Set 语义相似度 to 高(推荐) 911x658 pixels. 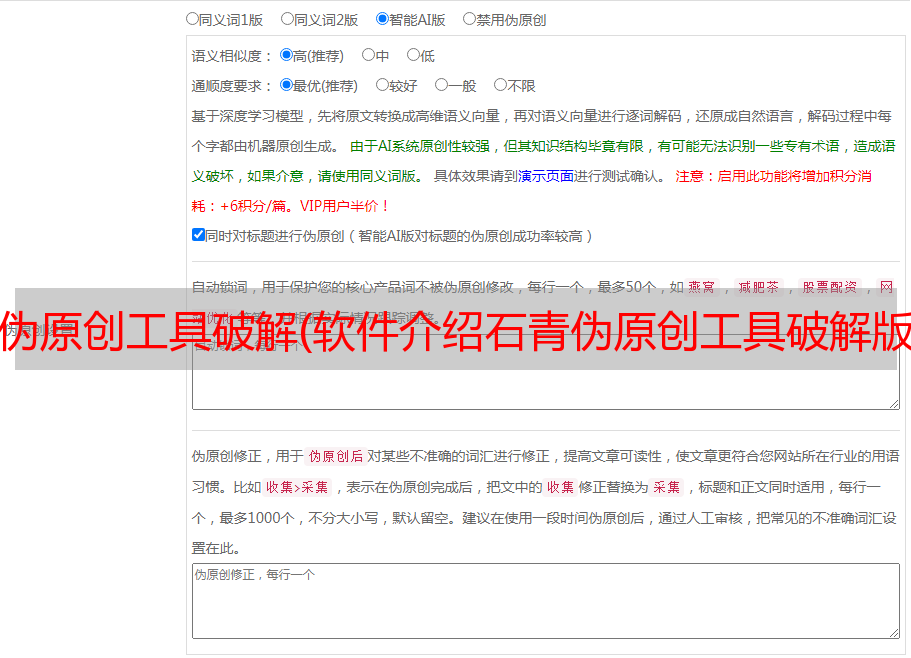pyautogui.click(x=286, y=55)
